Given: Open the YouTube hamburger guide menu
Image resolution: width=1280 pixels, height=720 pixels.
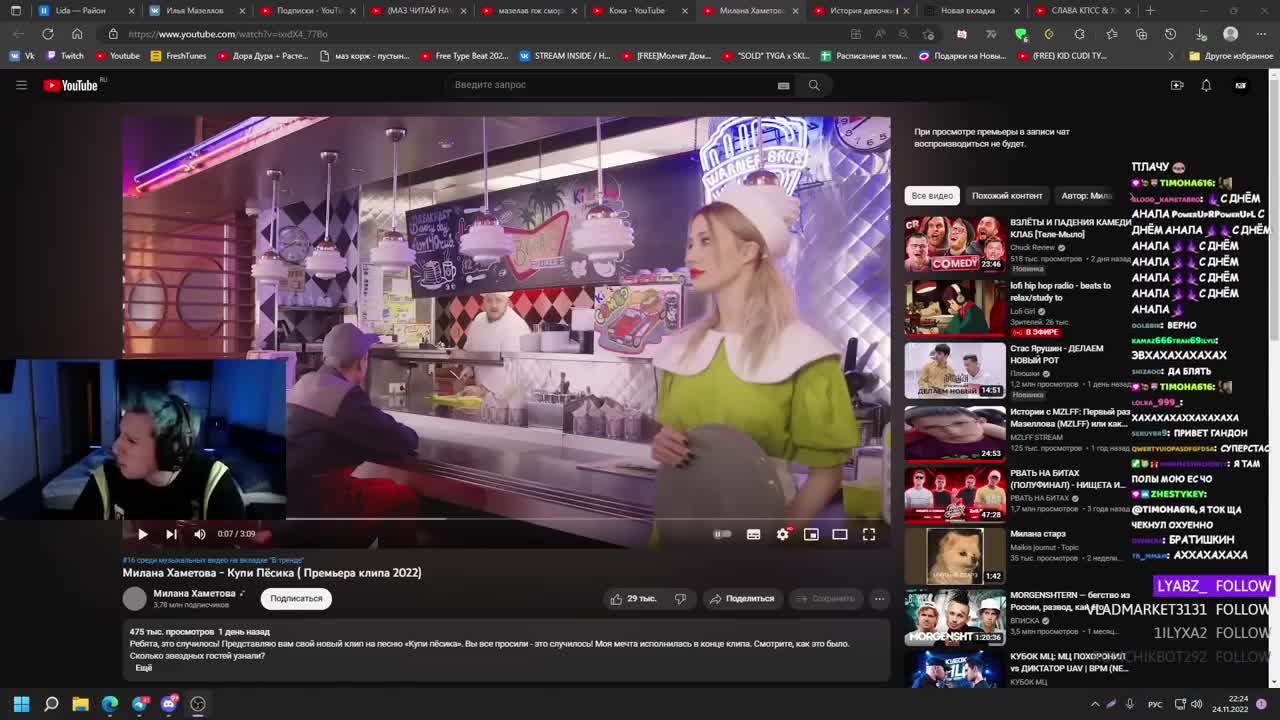Looking at the screenshot, I should click(21, 85).
